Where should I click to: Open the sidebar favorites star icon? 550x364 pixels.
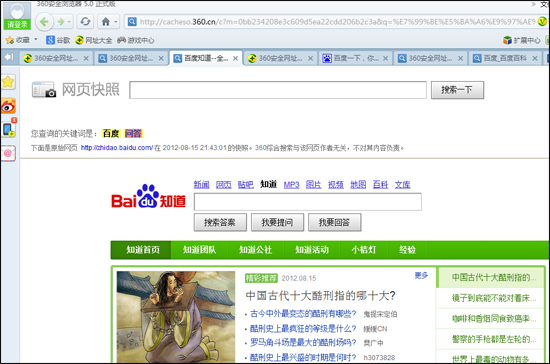point(8,82)
